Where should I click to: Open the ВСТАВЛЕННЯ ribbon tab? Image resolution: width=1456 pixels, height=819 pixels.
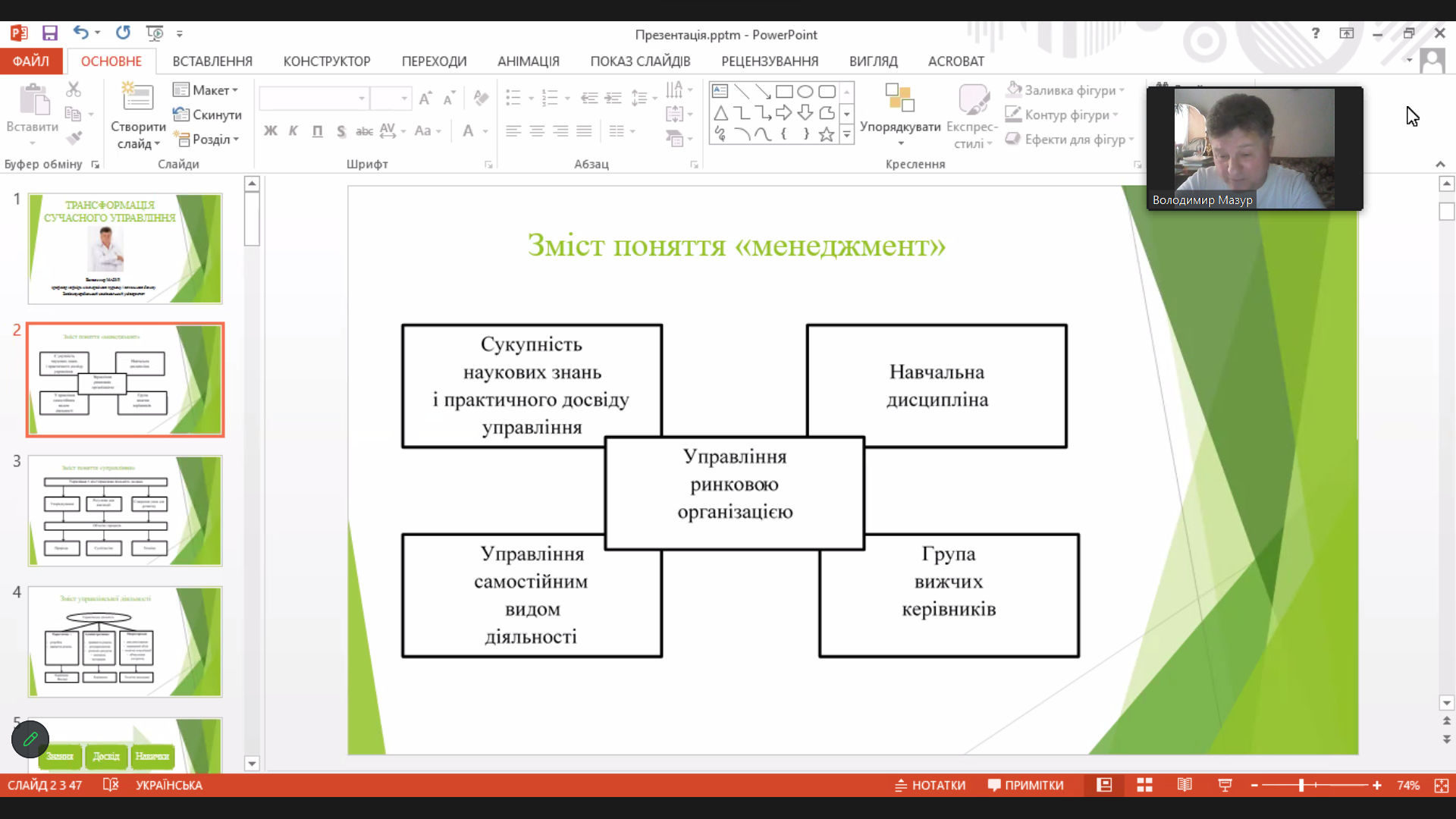212,61
